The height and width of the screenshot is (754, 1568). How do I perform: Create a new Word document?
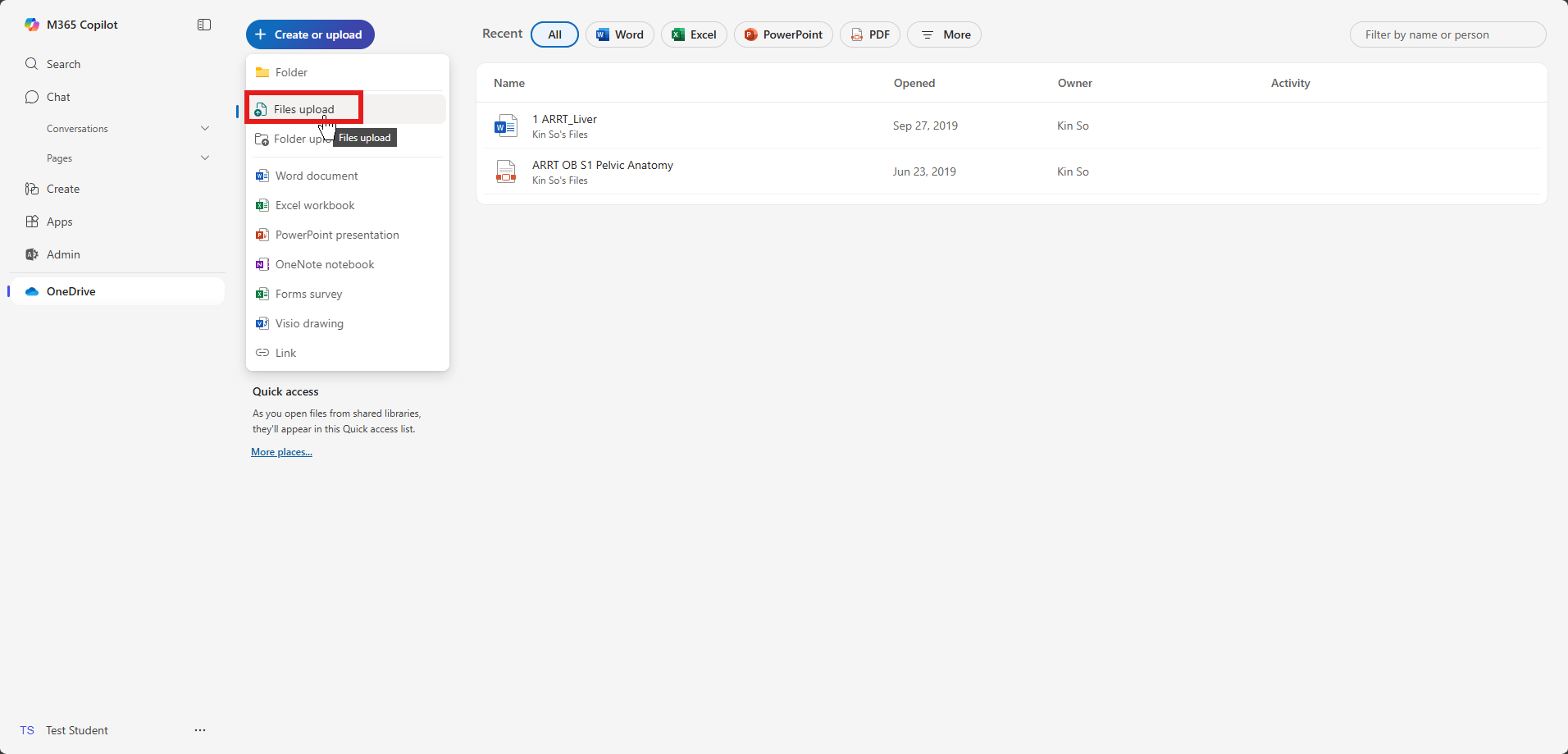348,176
